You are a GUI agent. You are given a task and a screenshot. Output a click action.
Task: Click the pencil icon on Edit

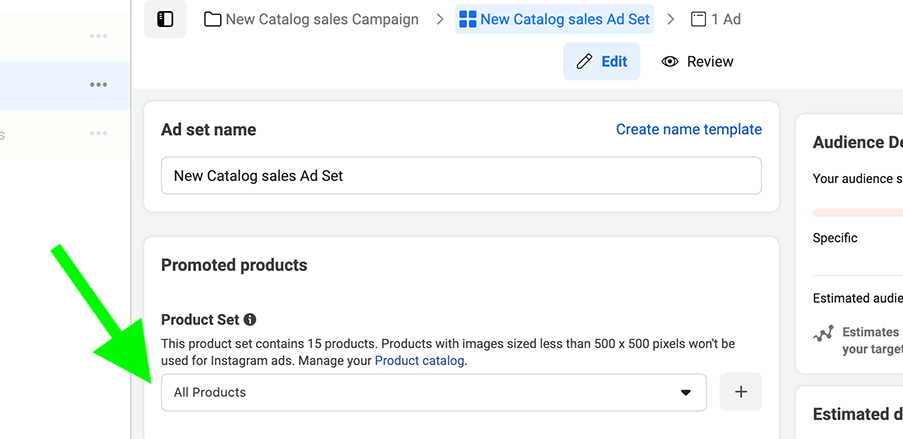click(x=584, y=61)
